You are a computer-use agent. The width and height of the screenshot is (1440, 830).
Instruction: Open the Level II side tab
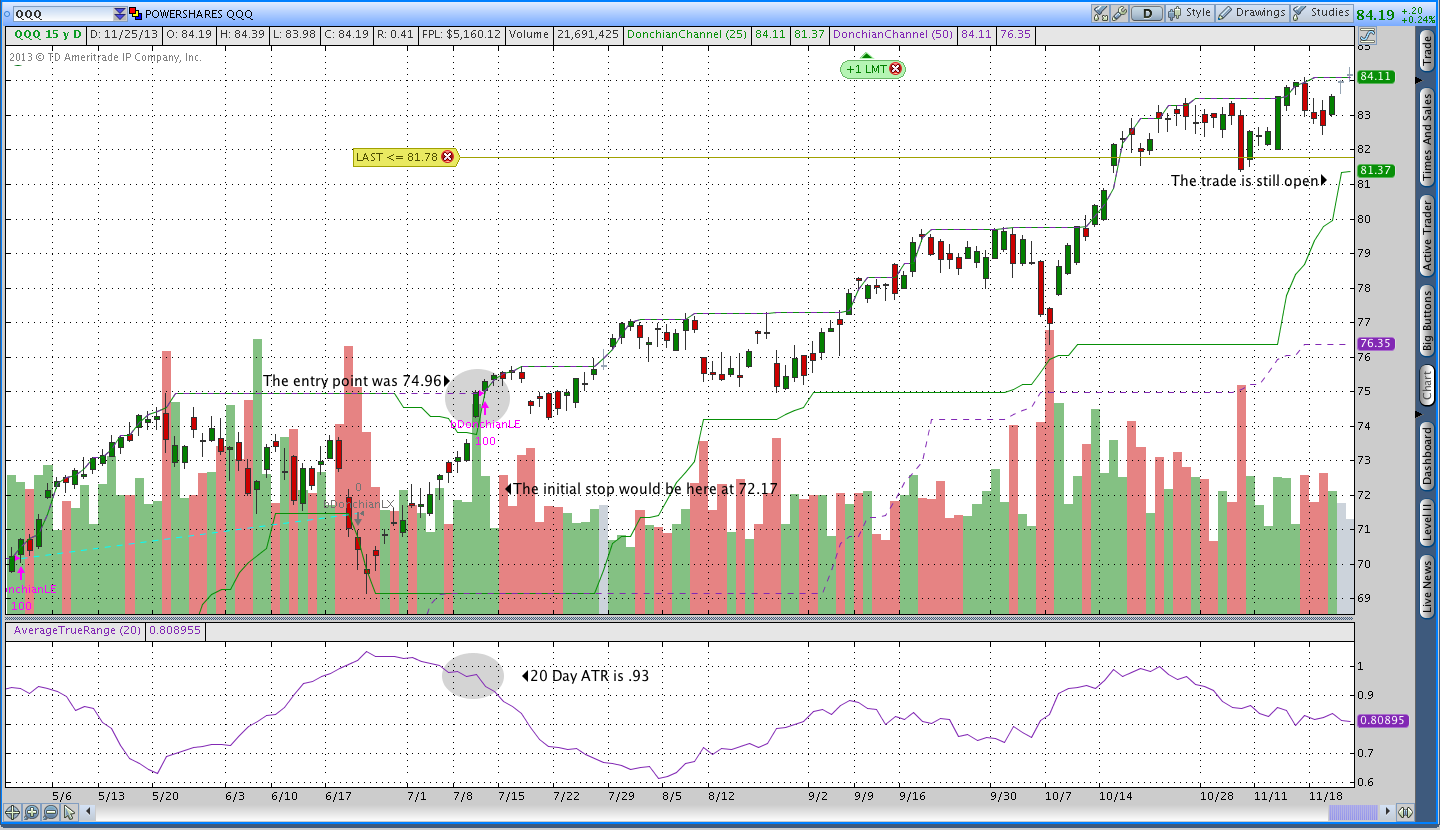(x=1427, y=524)
